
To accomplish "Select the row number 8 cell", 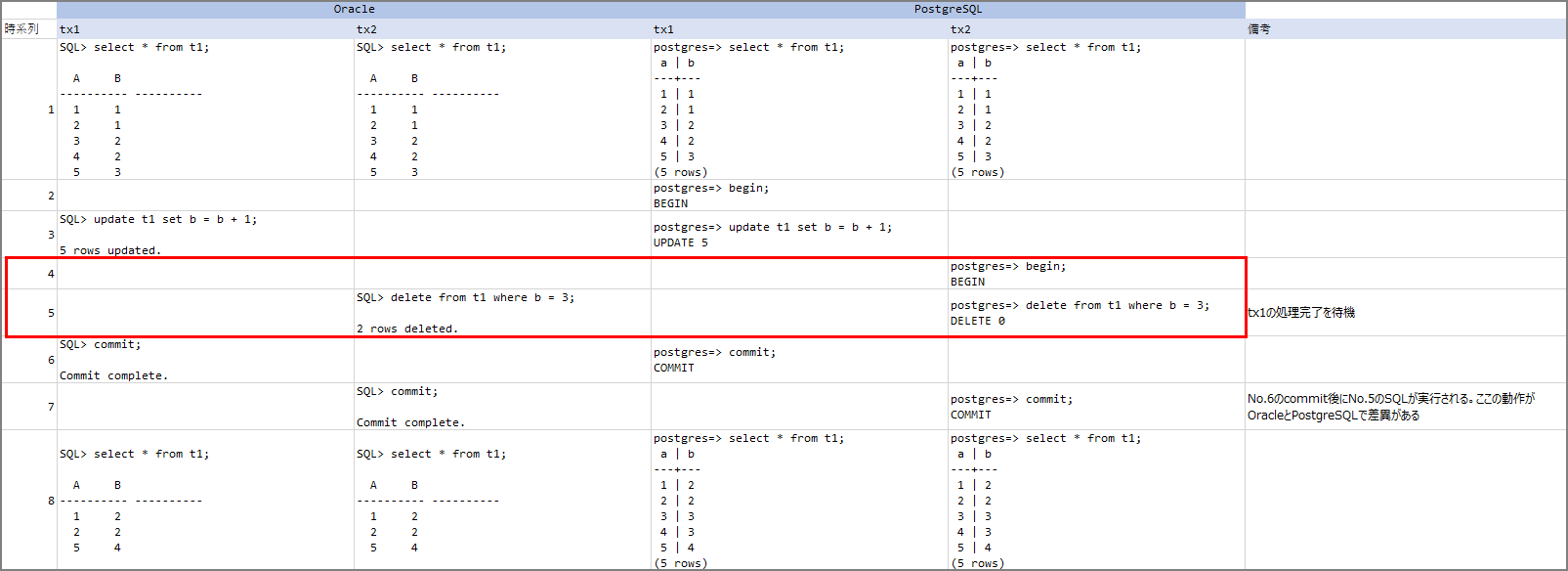I will click(x=29, y=501).
